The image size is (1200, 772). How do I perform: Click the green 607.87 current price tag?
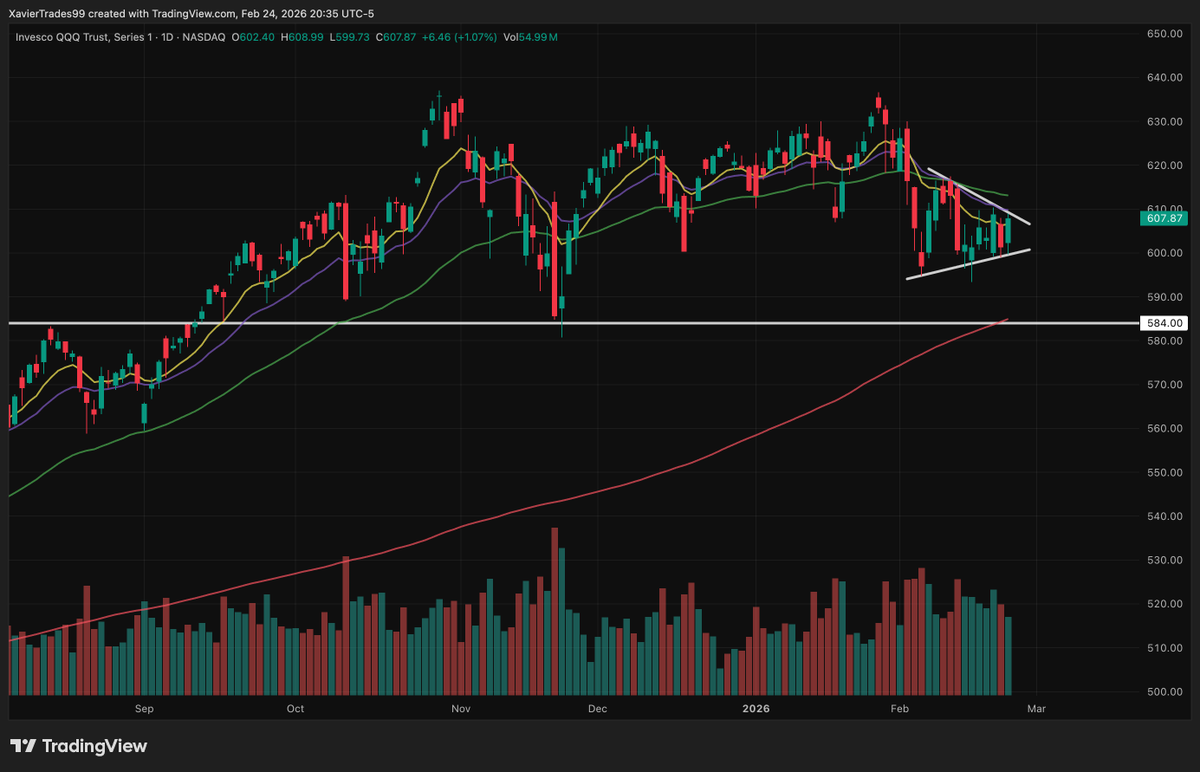click(1164, 218)
